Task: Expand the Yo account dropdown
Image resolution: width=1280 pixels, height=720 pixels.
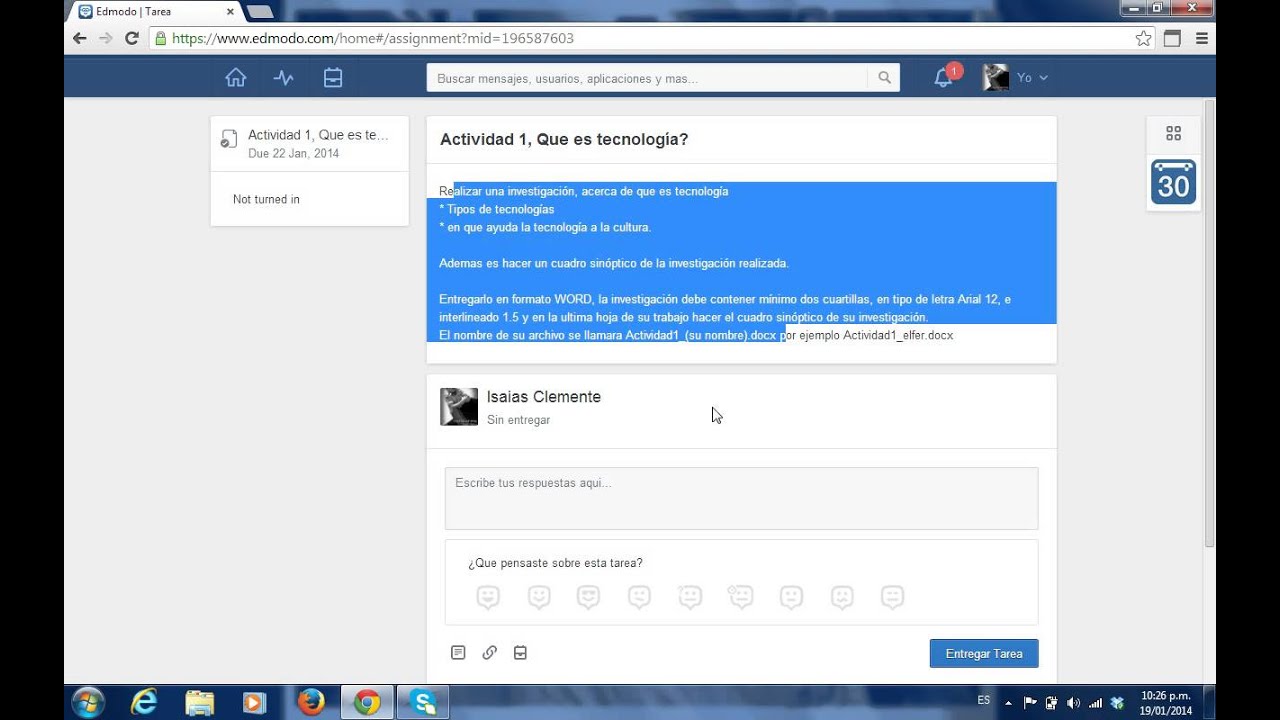Action: point(1032,77)
